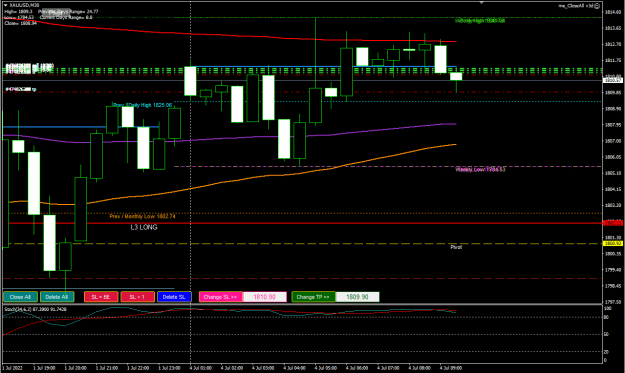Click the yellow pivot price tag on axis
Image resolution: width=625 pixels, height=373 pixels.
pos(613,243)
